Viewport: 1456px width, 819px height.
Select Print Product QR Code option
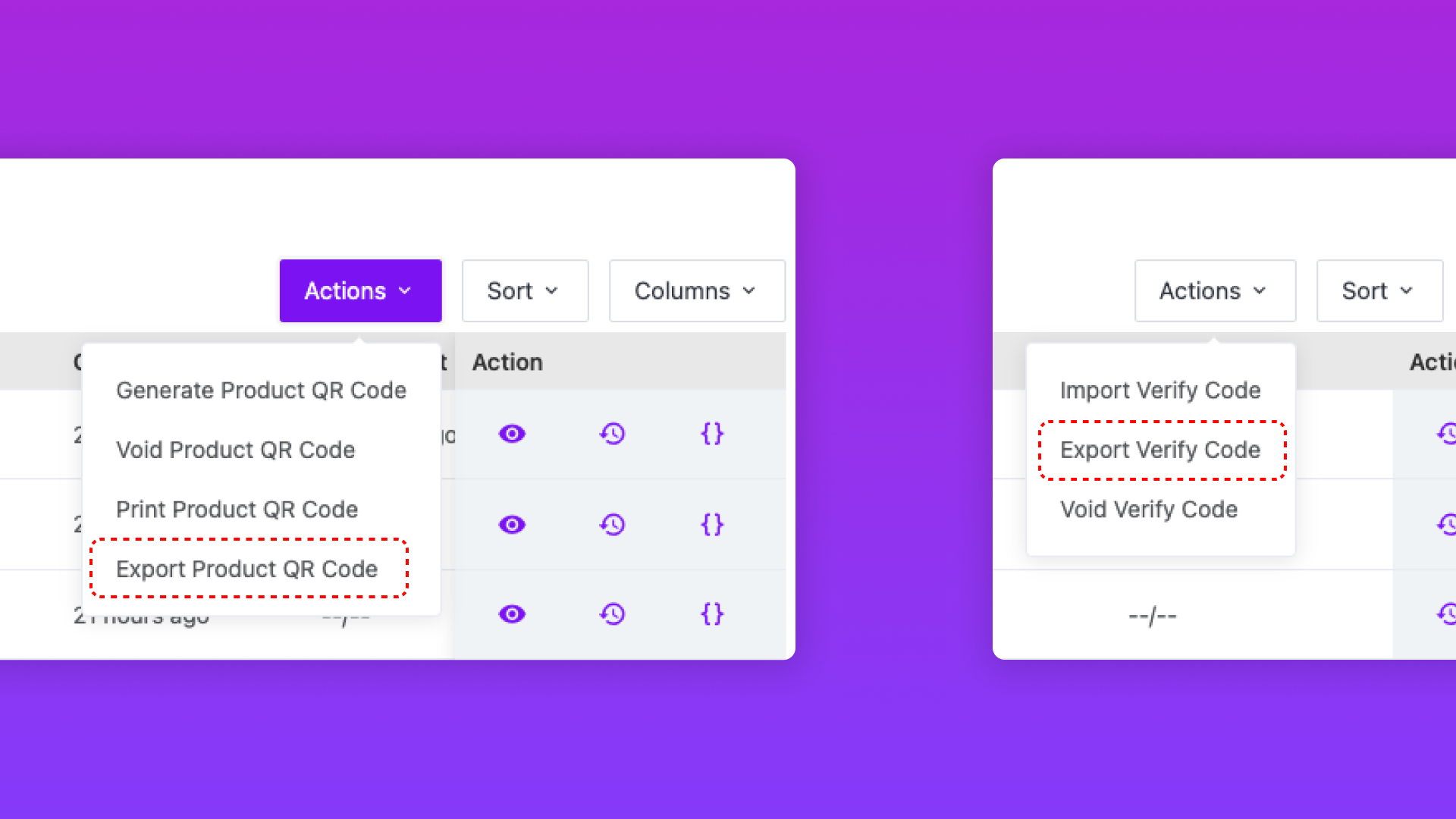(237, 510)
